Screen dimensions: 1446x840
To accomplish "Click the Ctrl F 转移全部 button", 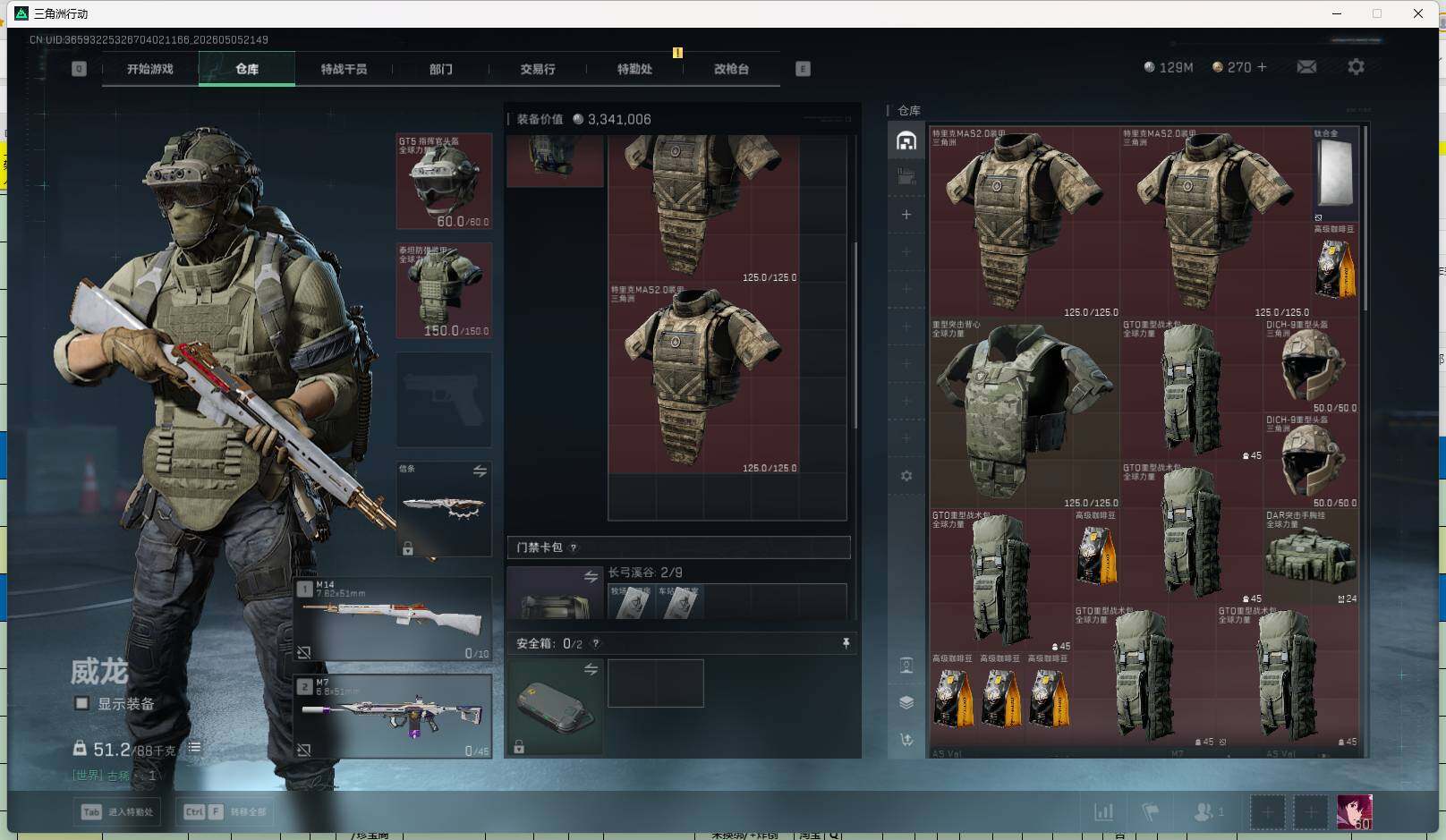I will 226,812.
